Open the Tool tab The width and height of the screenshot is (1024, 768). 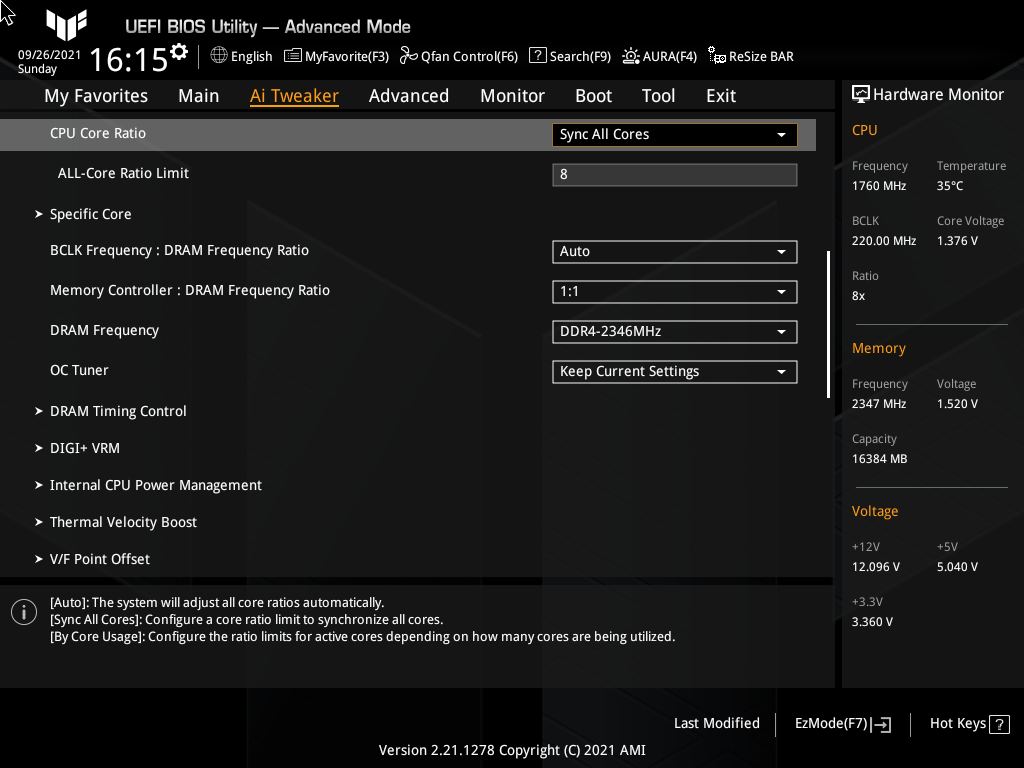point(658,96)
